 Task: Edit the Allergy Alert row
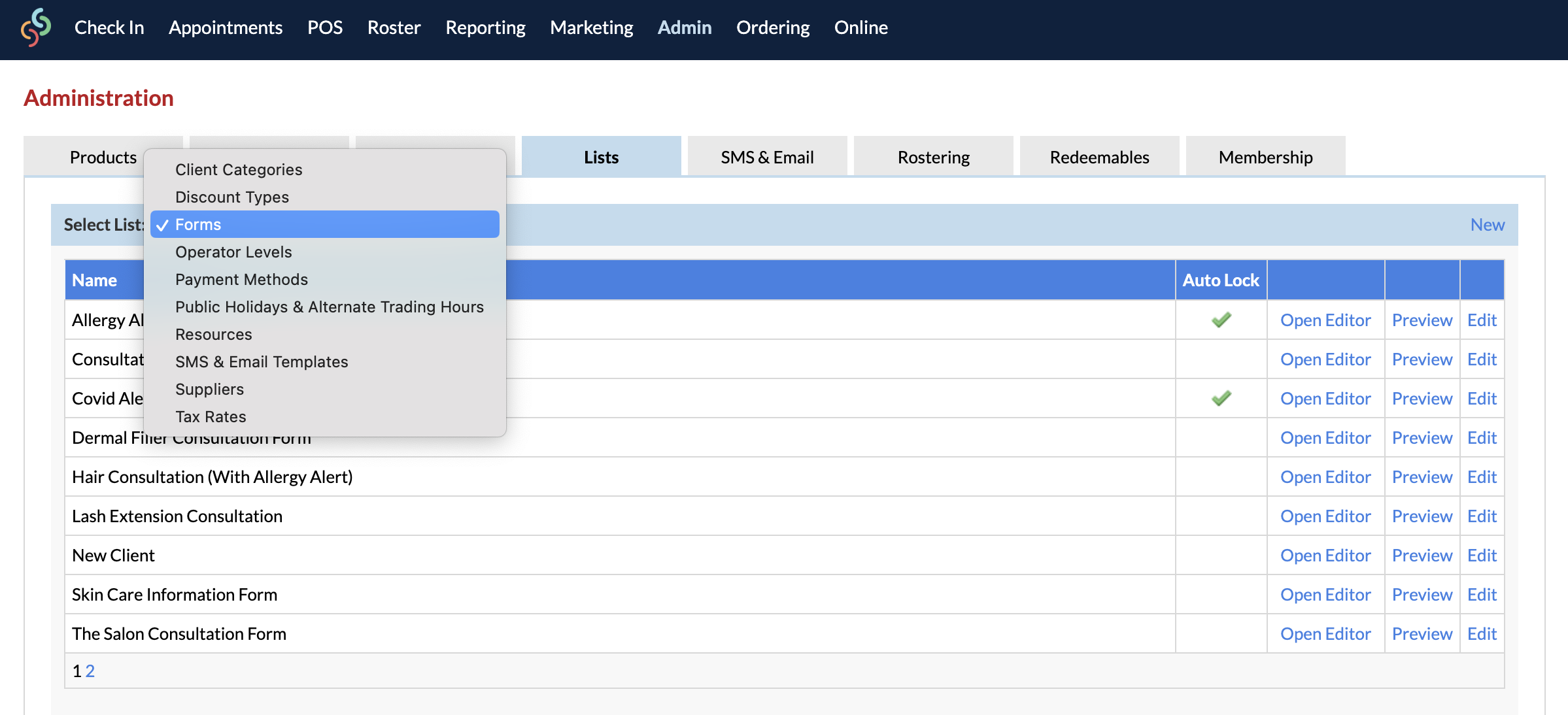[1482, 320]
